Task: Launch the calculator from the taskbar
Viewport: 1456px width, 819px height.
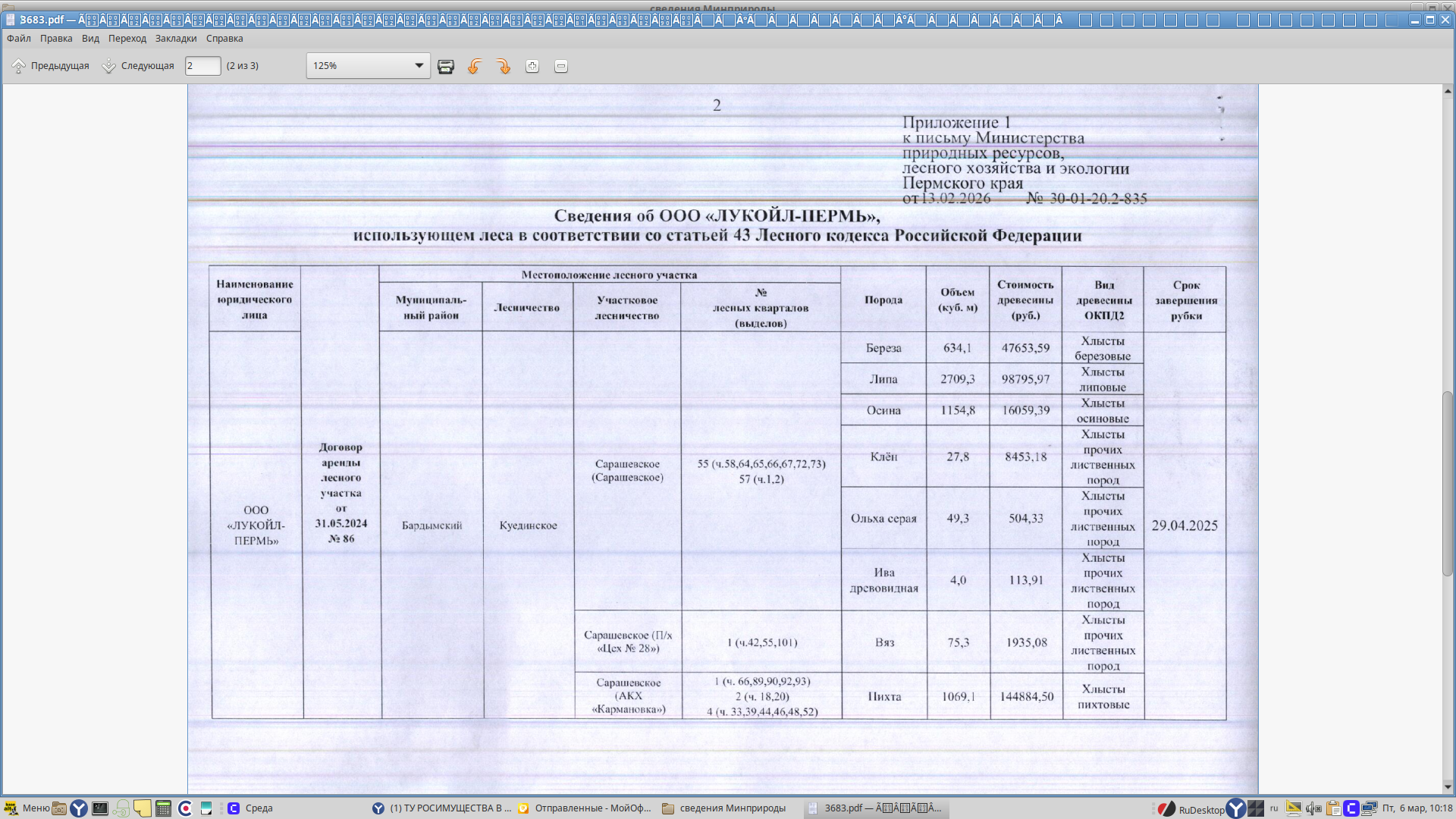Action: point(163,808)
